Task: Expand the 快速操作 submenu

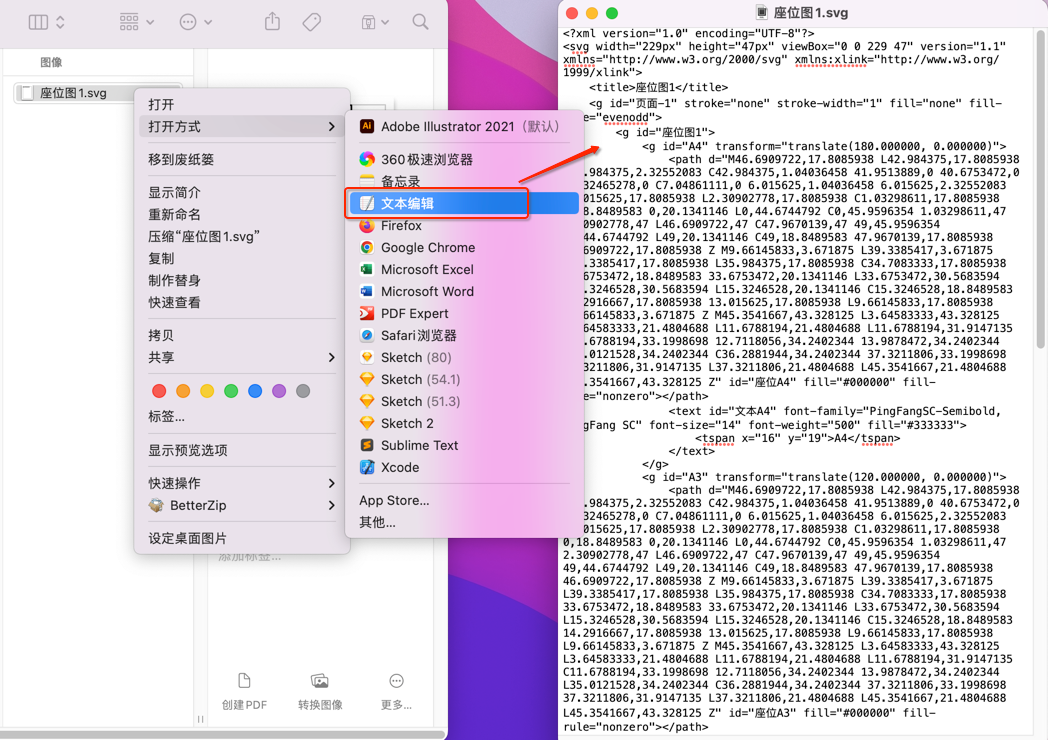Action: tap(242, 483)
